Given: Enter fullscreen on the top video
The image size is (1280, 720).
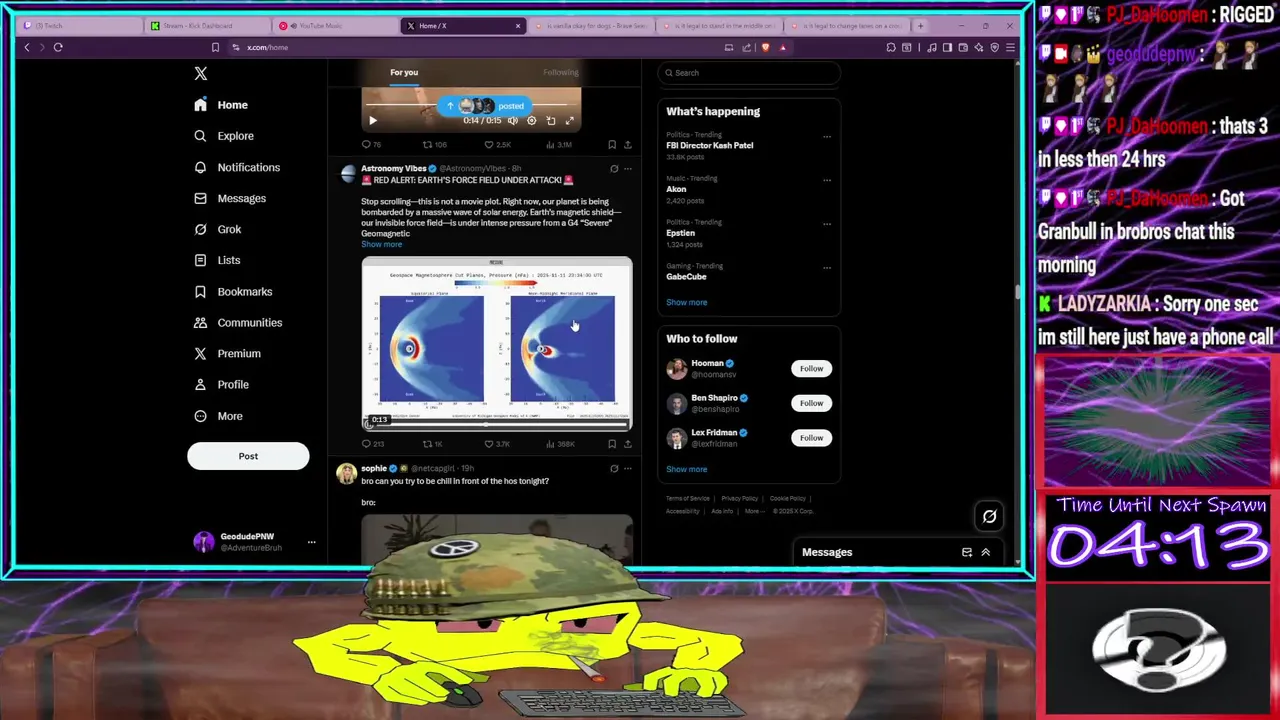Looking at the screenshot, I should (x=570, y=121).
